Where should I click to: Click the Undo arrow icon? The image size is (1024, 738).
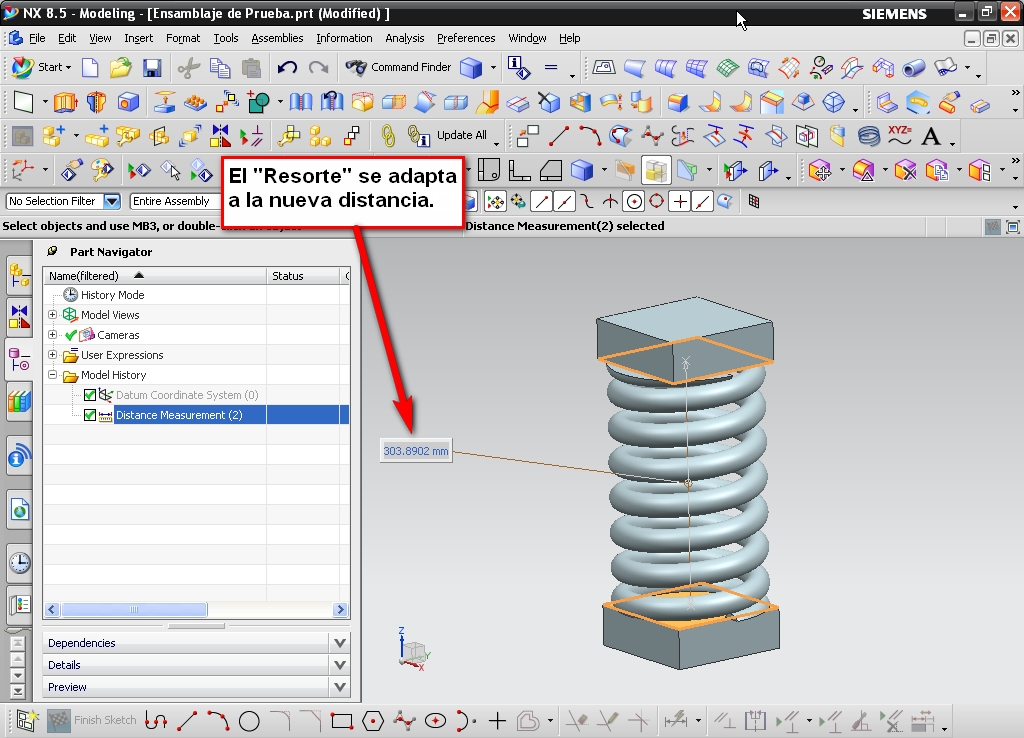[x=287, y=68]
